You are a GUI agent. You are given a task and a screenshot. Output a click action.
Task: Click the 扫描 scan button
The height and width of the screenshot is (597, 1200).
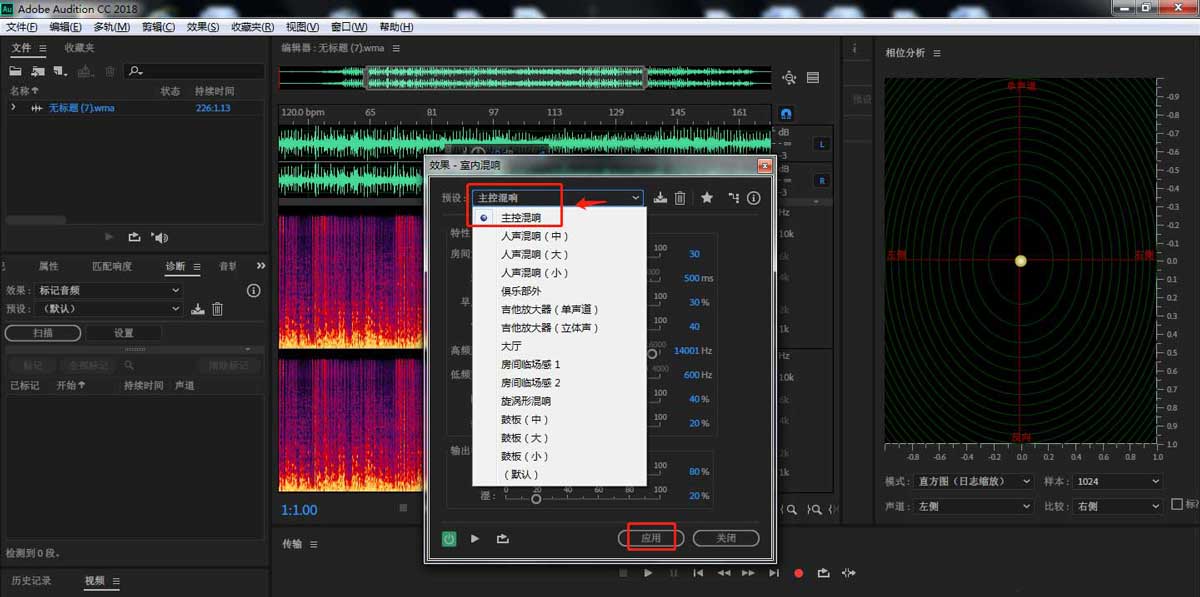tap(42, 331)
